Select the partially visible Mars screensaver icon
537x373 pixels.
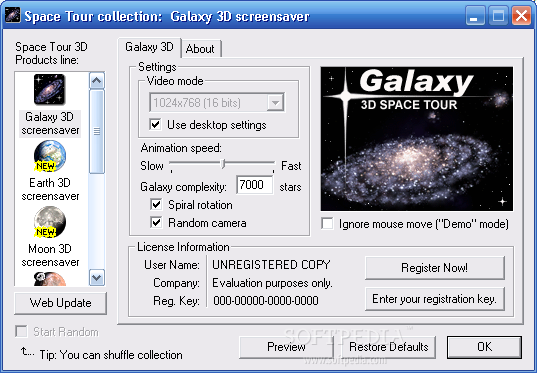coord(50,279)
